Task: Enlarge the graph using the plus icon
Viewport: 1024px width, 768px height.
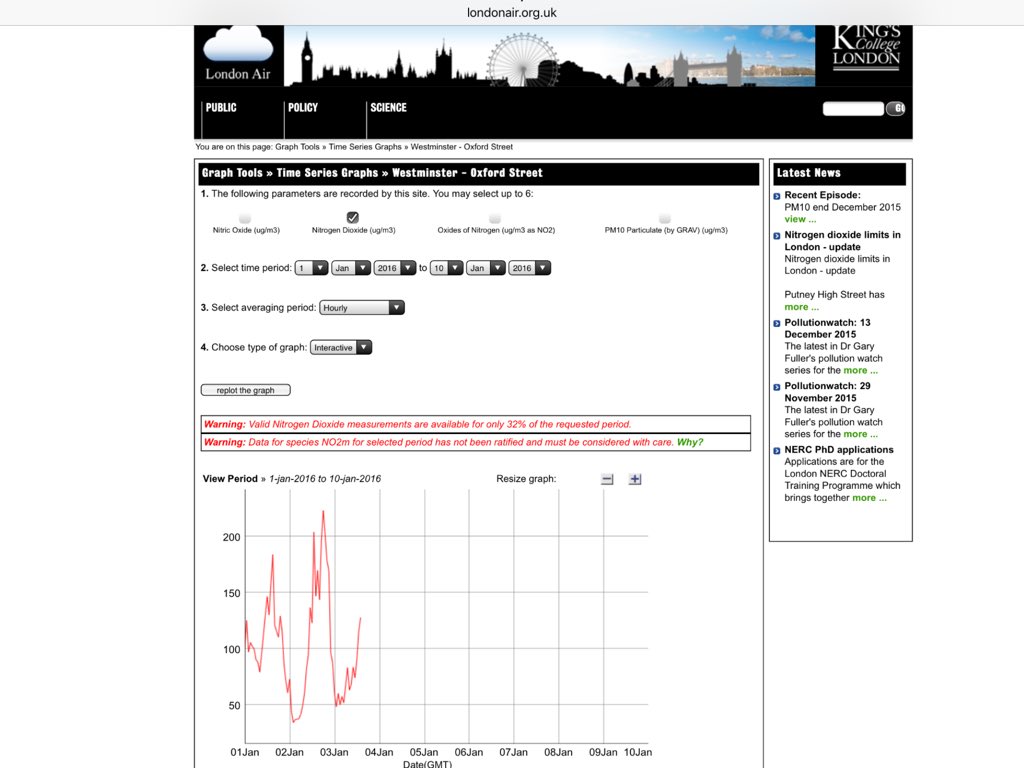Action: click(634, 479)
